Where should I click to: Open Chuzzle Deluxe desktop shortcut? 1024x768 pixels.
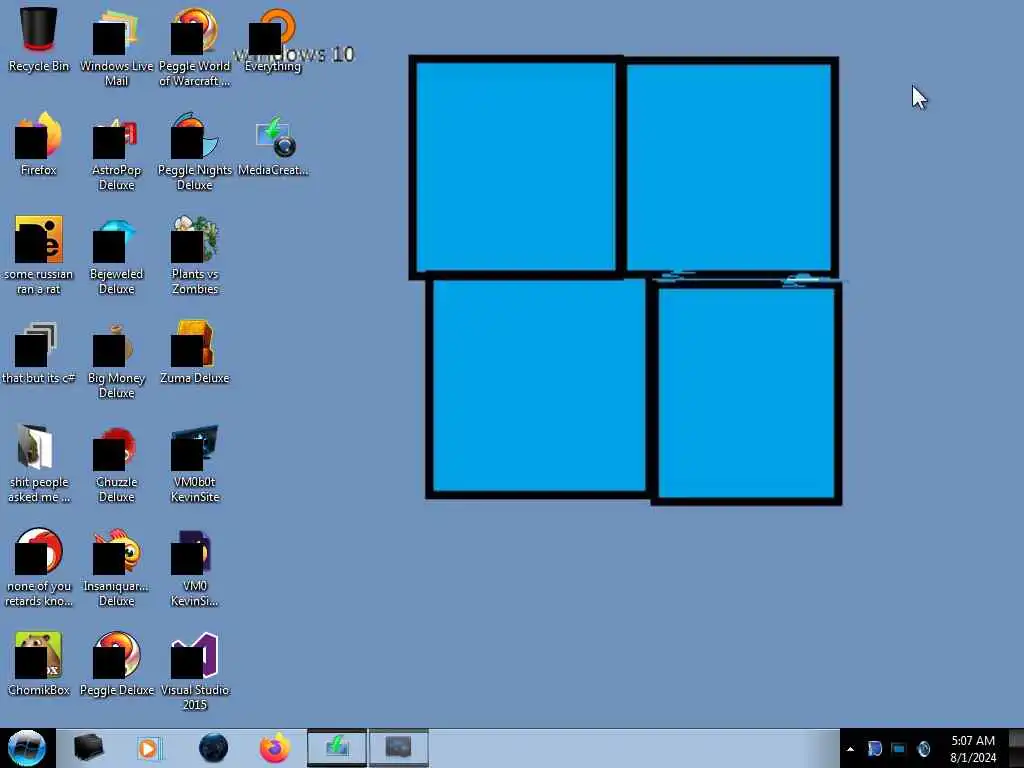click(x=116, y=463)
